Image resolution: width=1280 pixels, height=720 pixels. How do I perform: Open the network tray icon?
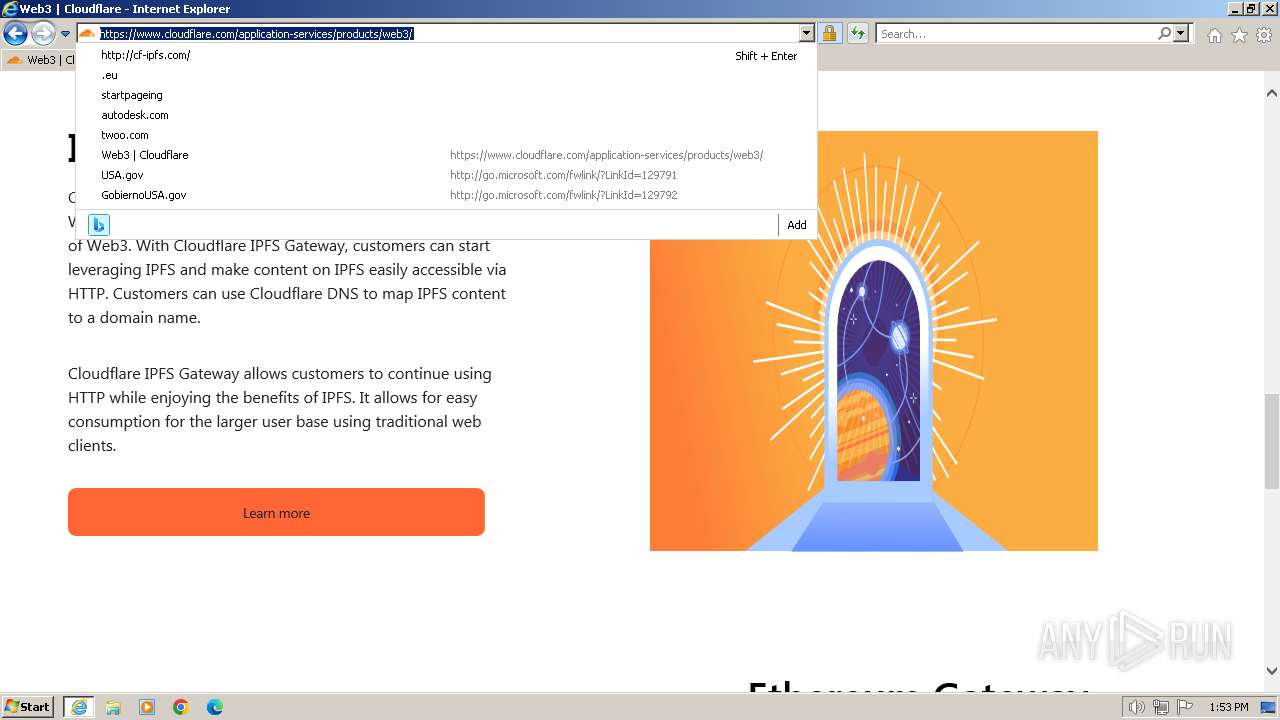pos(1160,707)
